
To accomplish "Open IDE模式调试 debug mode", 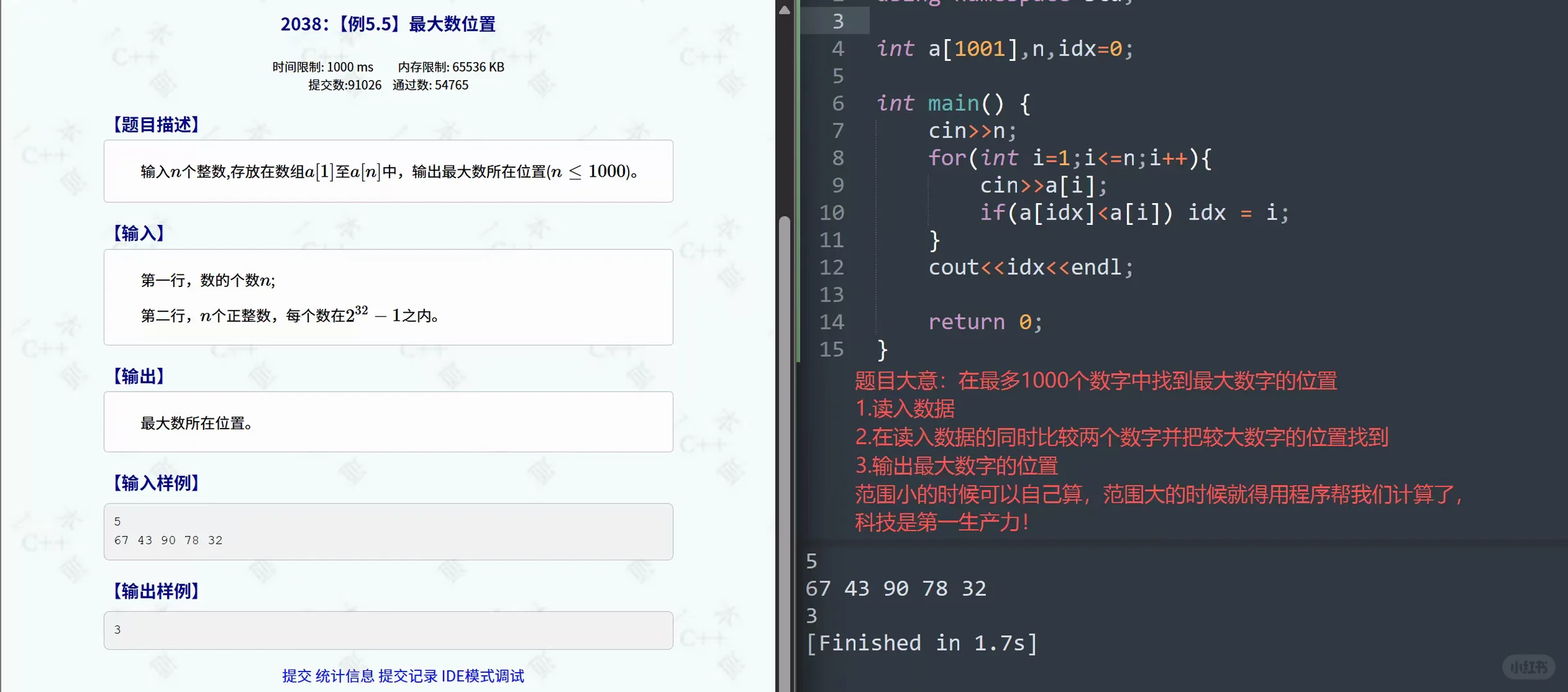I will (482, 675).
